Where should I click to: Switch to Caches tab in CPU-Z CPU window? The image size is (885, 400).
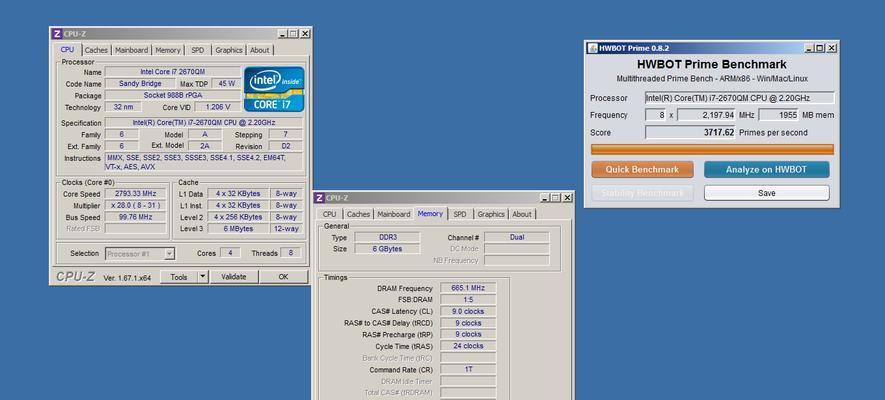coord(96,50)
